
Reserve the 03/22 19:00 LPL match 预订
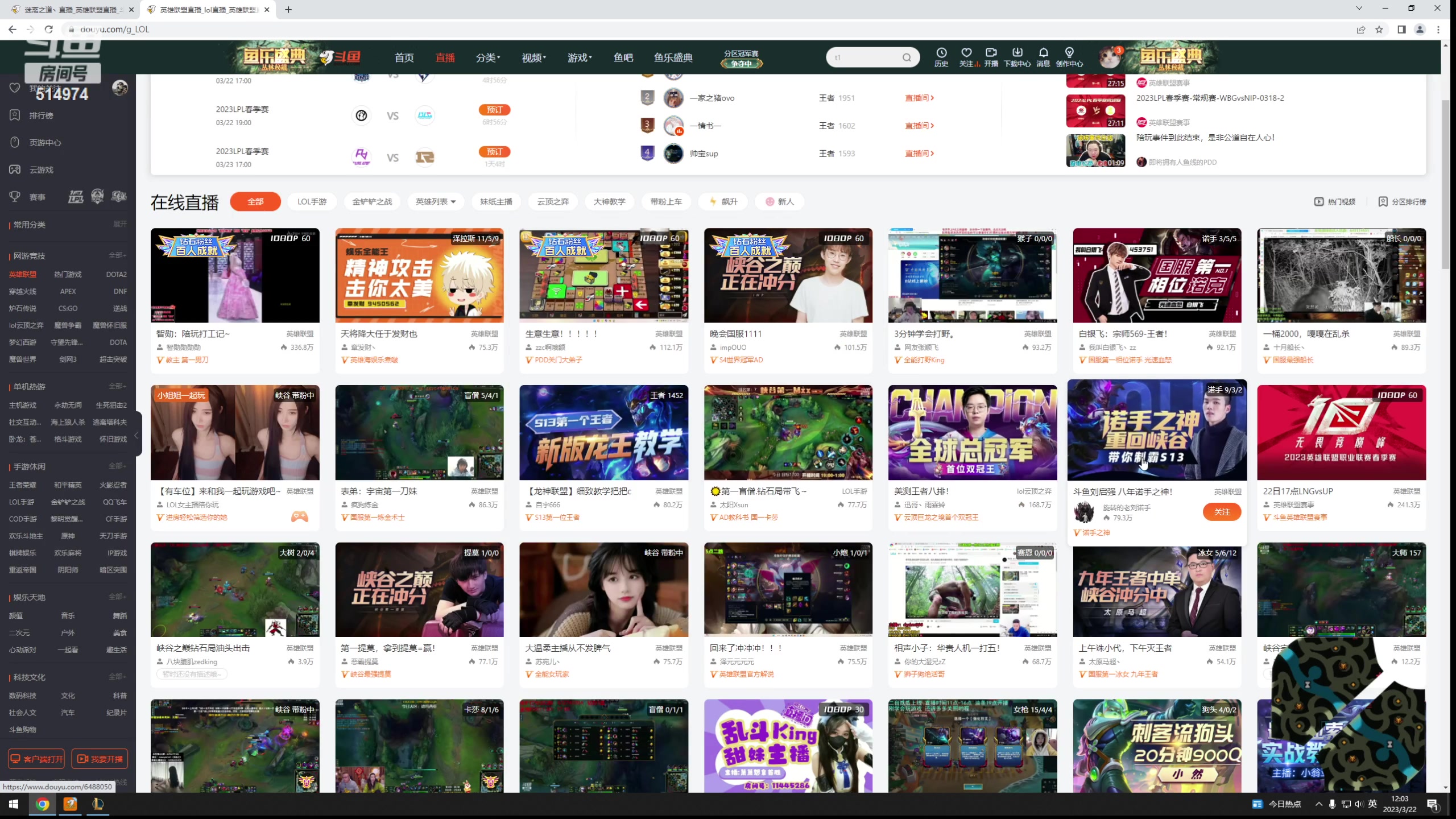(x=494, y=110)
